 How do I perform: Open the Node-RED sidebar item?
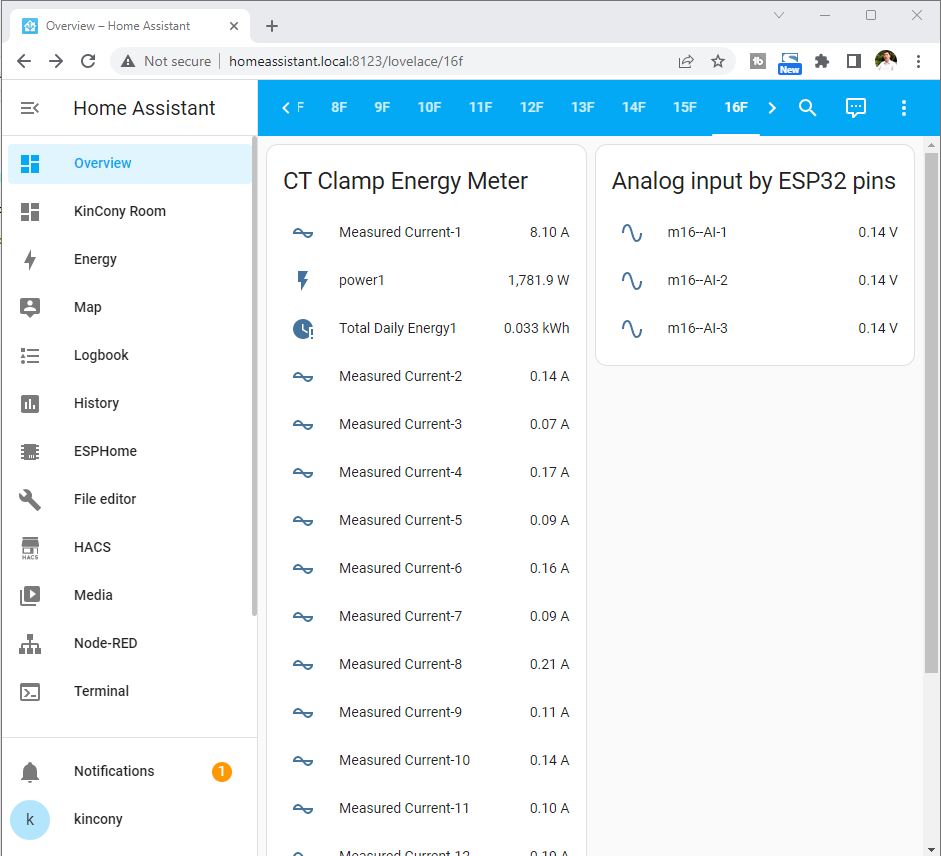[x=105, y=643]
